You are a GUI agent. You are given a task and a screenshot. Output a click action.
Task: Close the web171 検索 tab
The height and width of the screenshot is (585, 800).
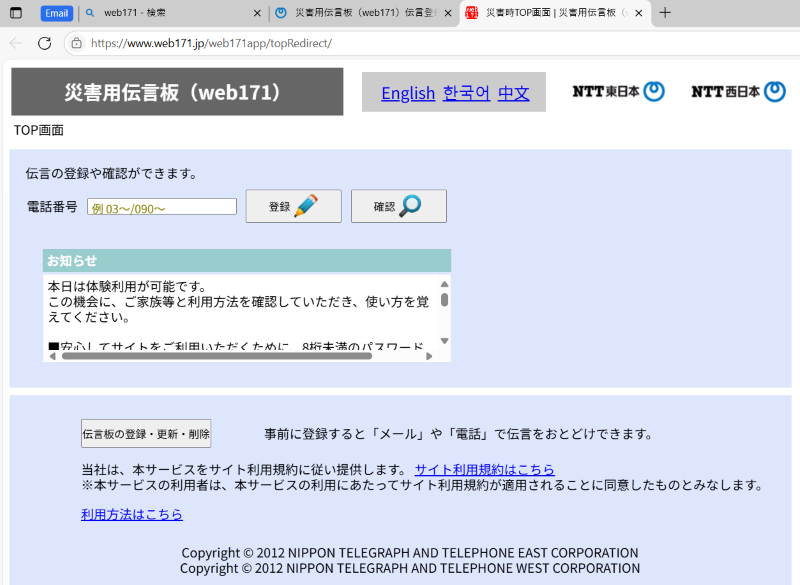click(257, 13)
